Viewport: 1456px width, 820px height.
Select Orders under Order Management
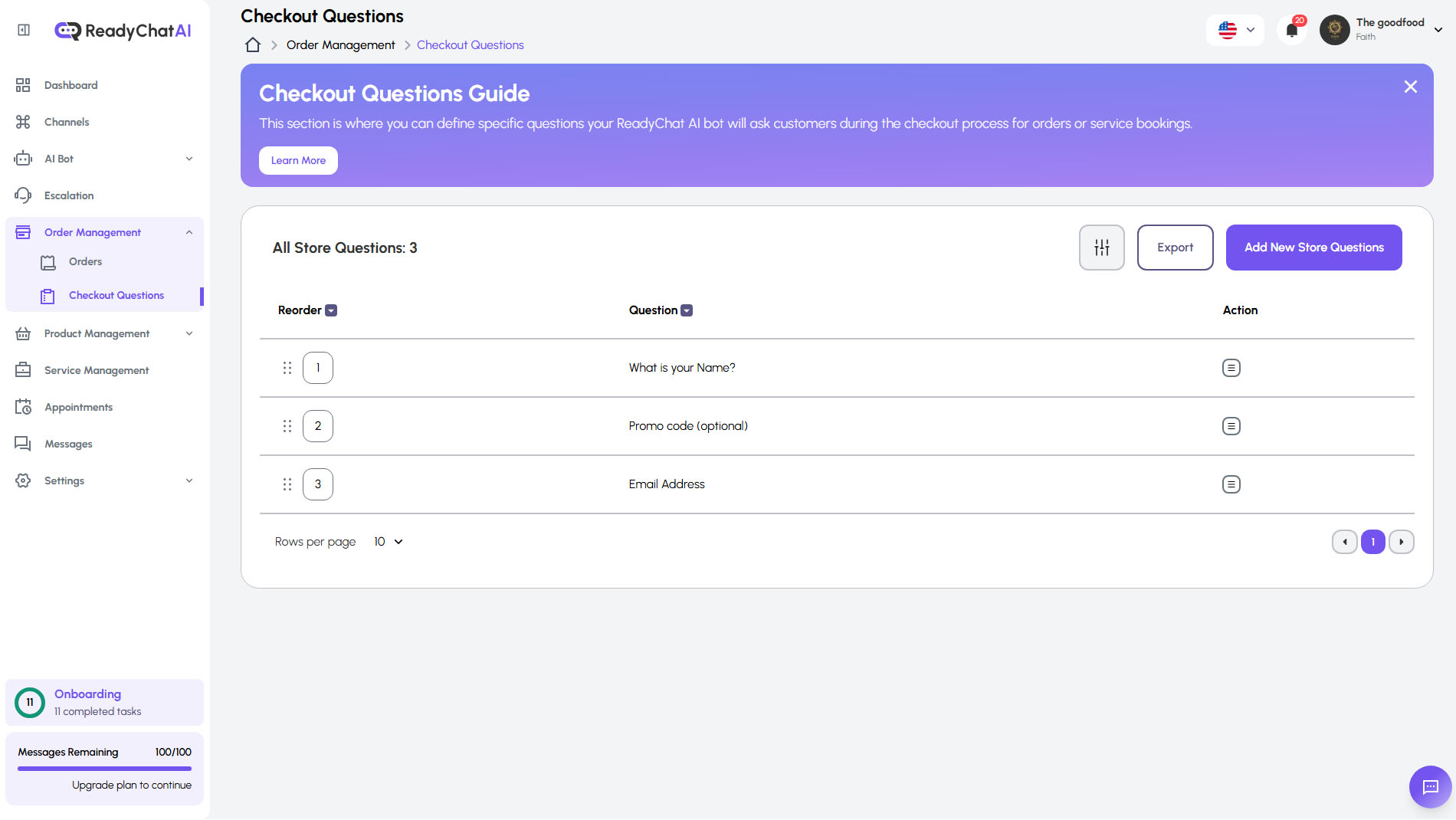point(84,261)
